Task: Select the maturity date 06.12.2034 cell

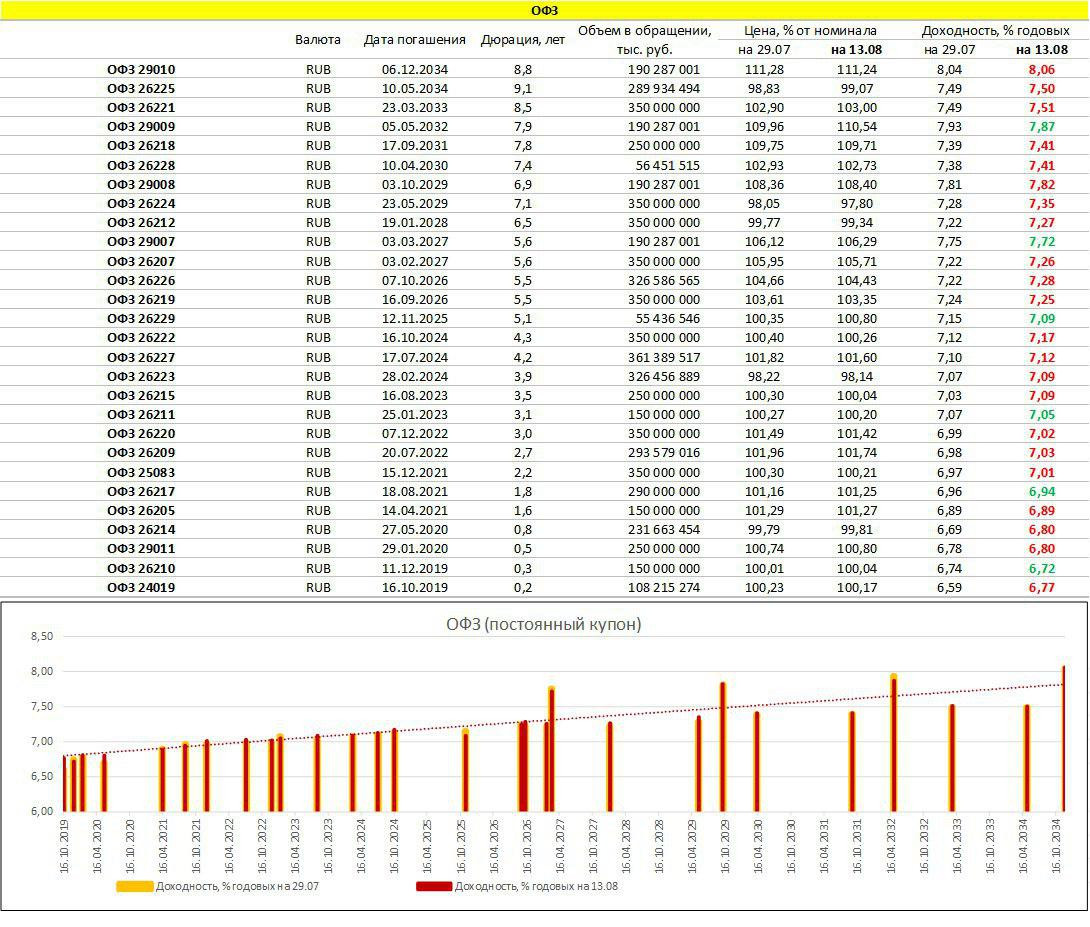Action: click(x=414, y=70)
